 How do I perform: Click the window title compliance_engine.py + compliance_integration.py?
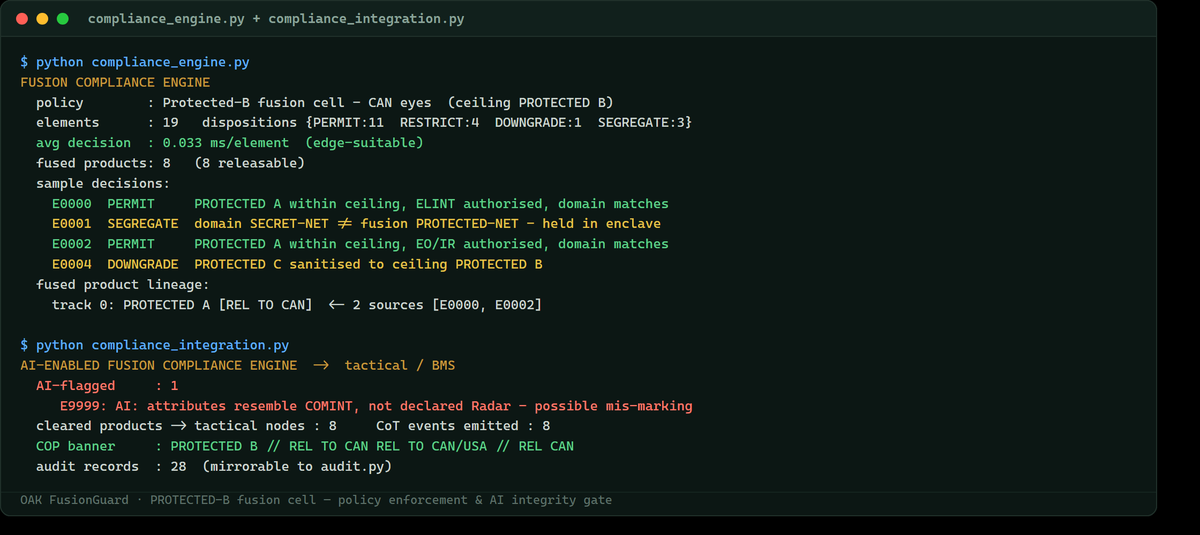pos(276,19)
